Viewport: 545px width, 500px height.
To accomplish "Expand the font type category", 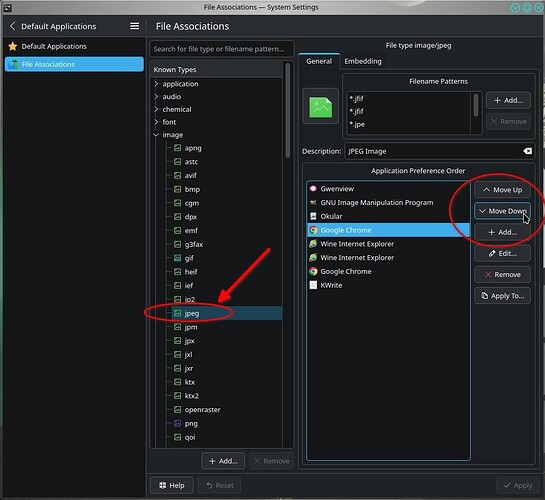I will pyautogui.click(x=156, y=122).
